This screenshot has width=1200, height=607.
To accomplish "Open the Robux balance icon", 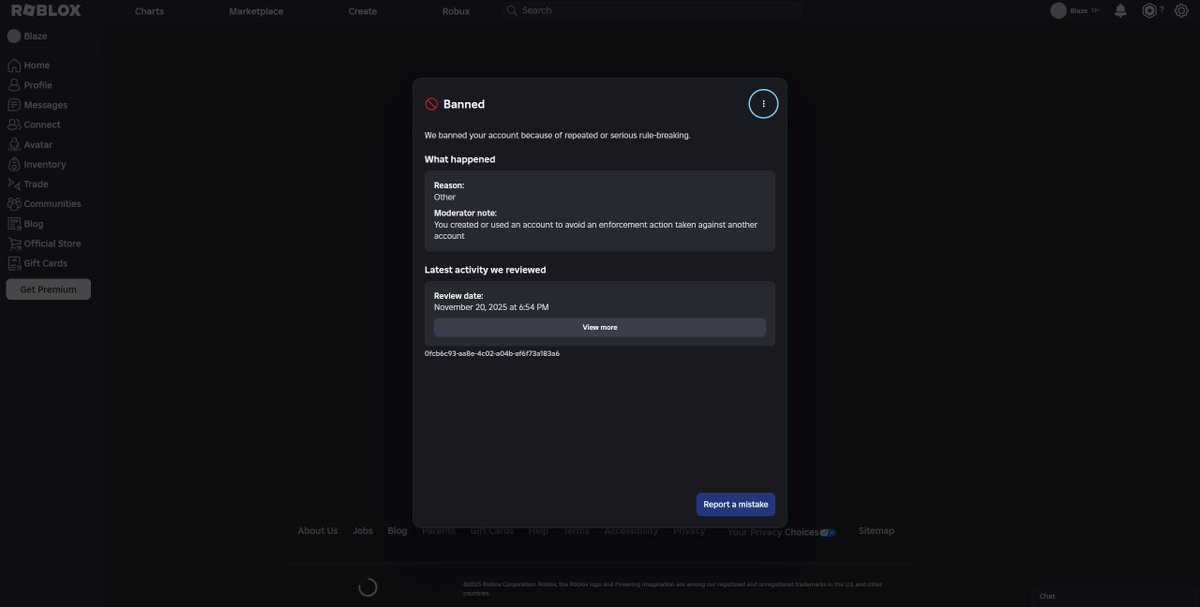I will 1150,10.
